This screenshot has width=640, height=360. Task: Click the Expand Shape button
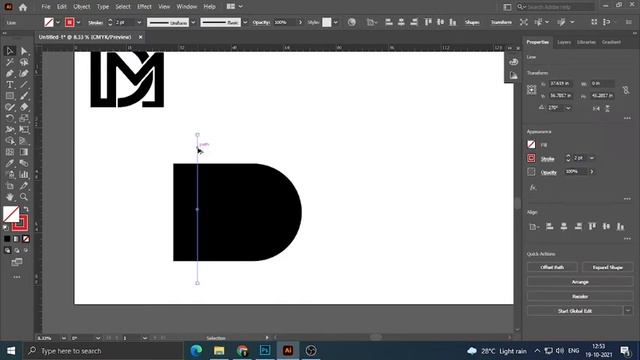point(607,267)
